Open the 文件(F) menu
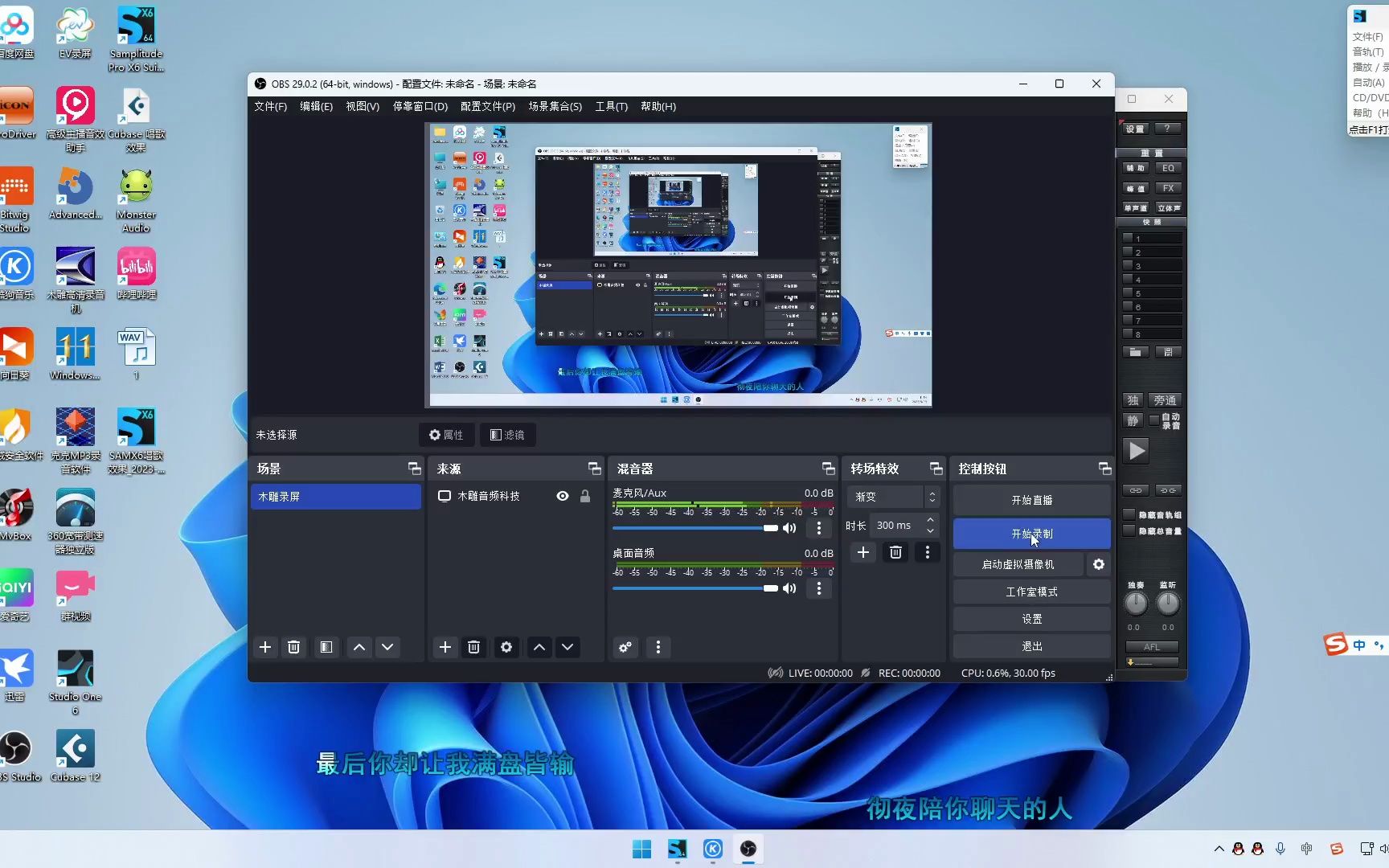 (x=270, y=106)
